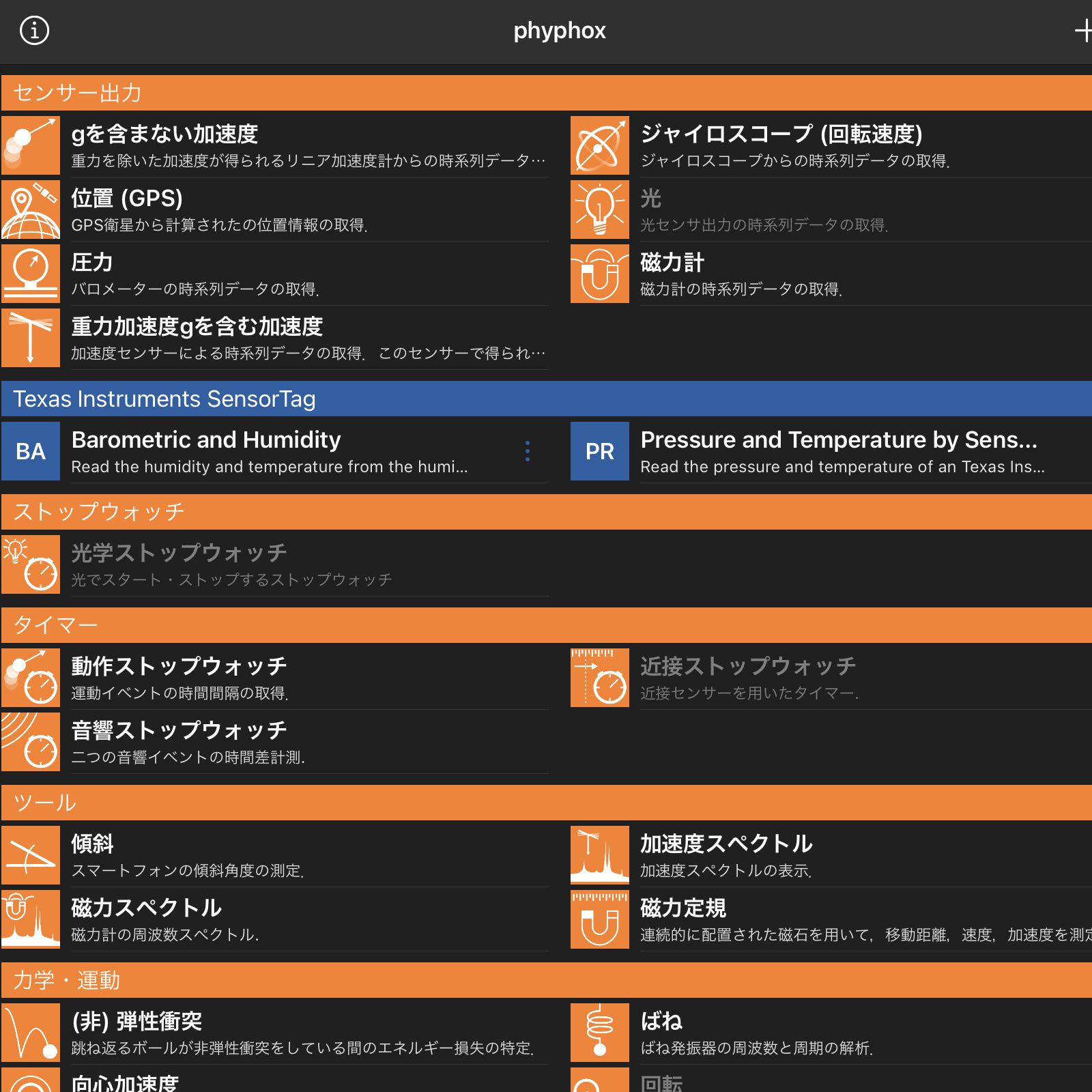Select Pressure and Temperature by Sens... title
Image resolution: width=1092 pixels, height=1092 pixels.
839,440
